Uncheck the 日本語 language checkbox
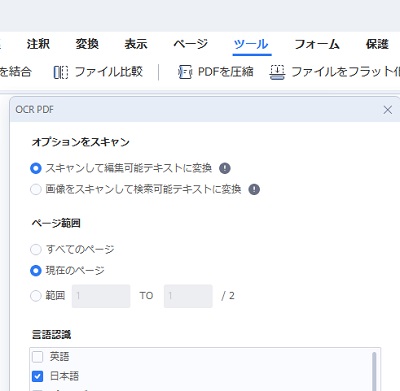Viewport: 400px width, 391px height. (x=38, y=376)
